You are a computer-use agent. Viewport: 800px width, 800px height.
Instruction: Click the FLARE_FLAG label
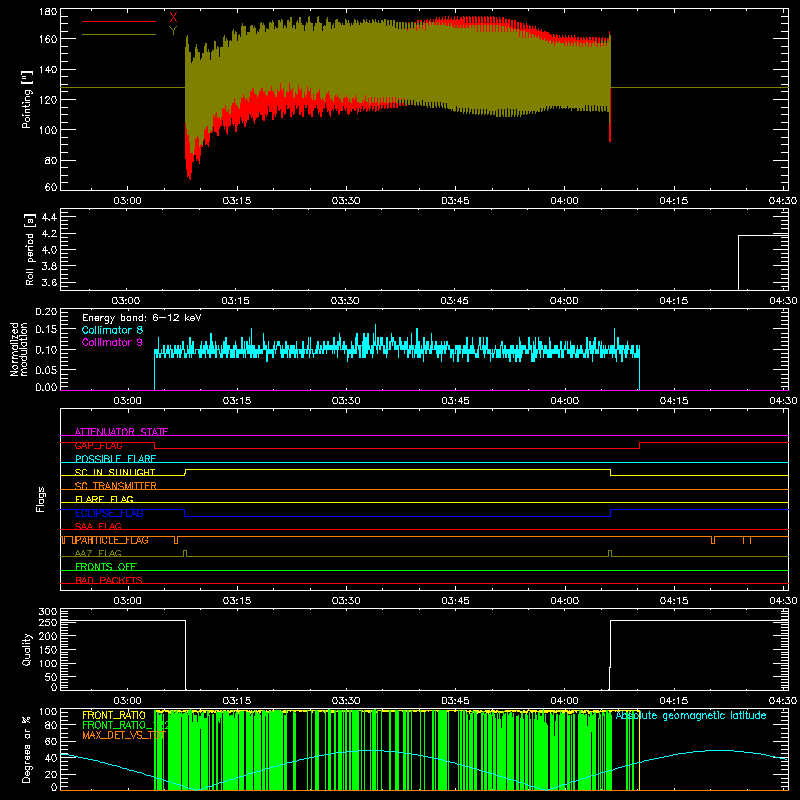click(104, 499)
